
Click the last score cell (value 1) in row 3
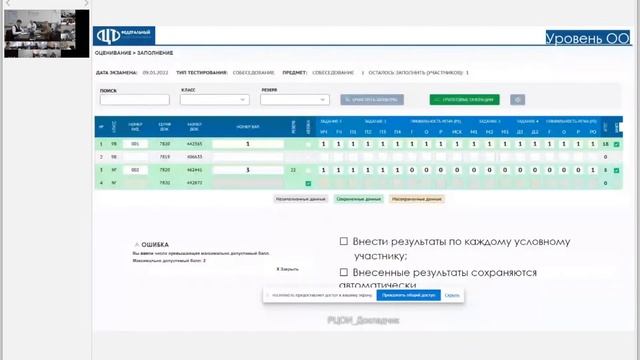pyautogui.click(x=593, y=170)
